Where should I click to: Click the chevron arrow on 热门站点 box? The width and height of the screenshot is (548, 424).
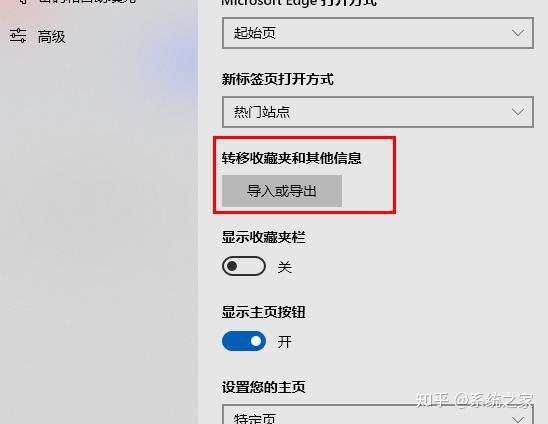[x=518, y=112]
